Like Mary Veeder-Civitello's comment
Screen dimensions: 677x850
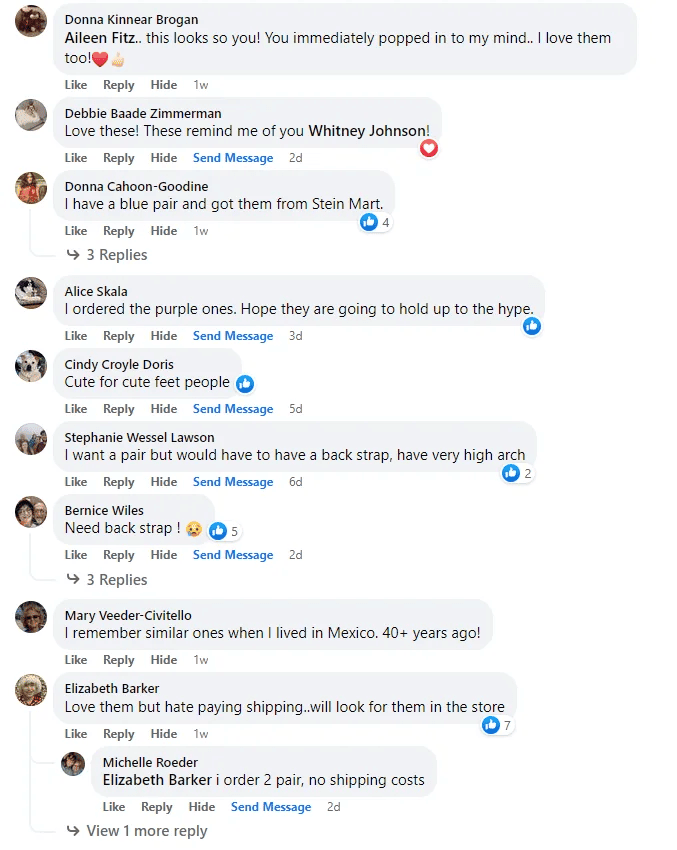pyautogui.click(x=76, y=660)
